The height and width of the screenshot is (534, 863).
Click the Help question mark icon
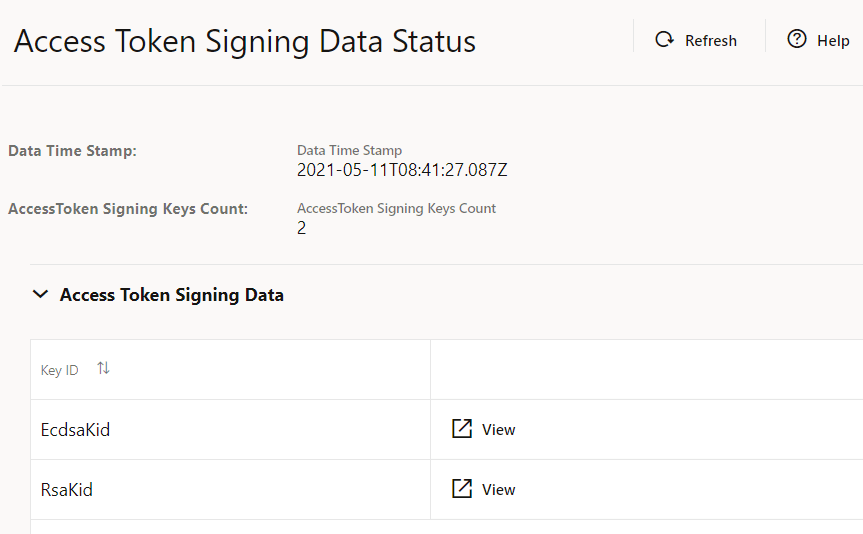pyautogui.click(x=796, y=40)
